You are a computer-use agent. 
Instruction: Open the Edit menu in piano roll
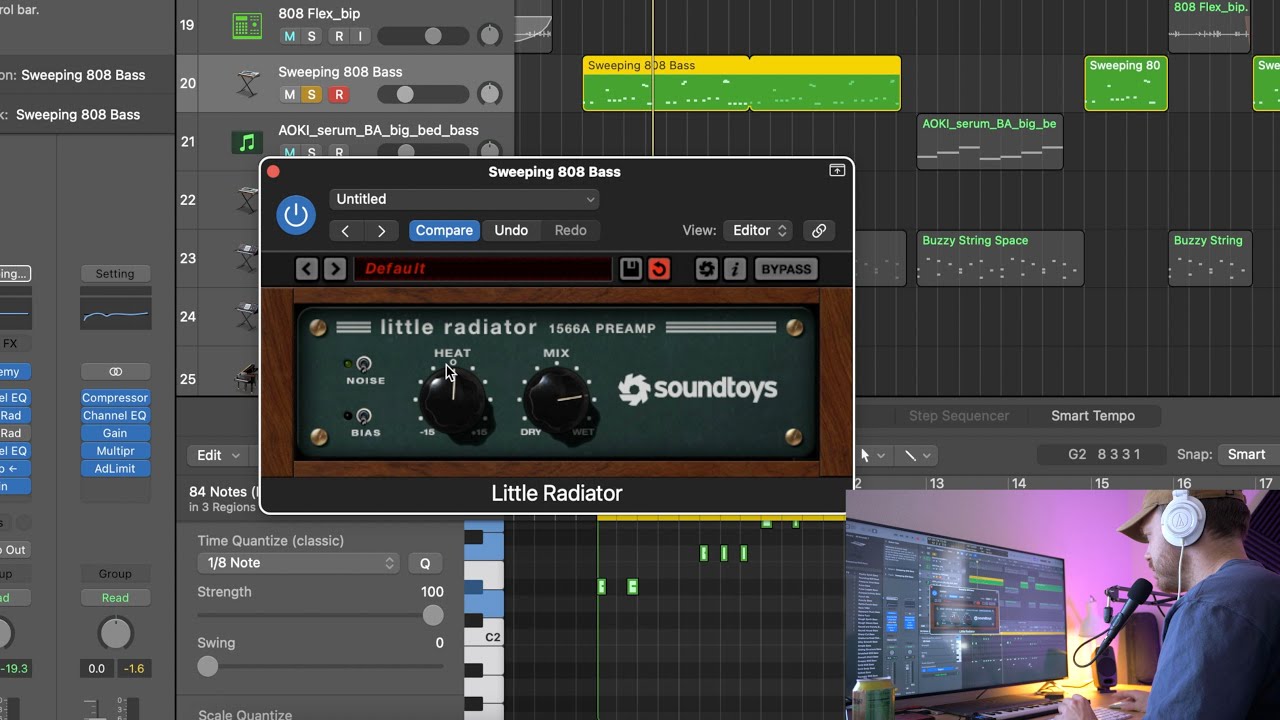(x=218, y=455)
